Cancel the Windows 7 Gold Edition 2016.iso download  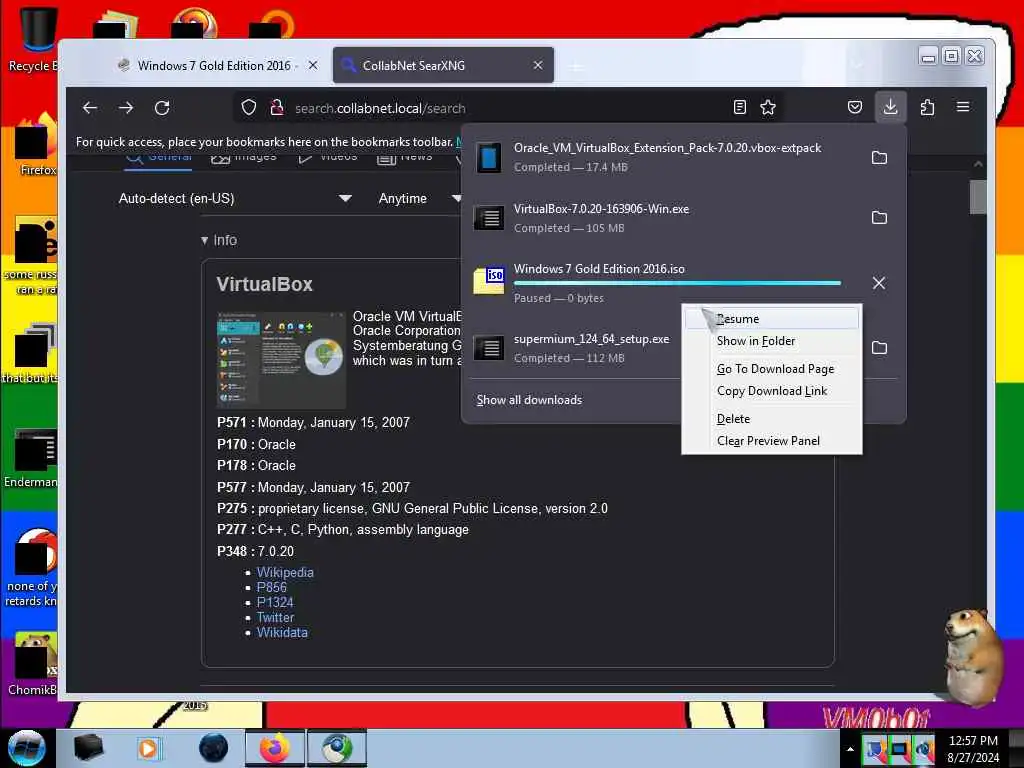click(x=879, y=283)
